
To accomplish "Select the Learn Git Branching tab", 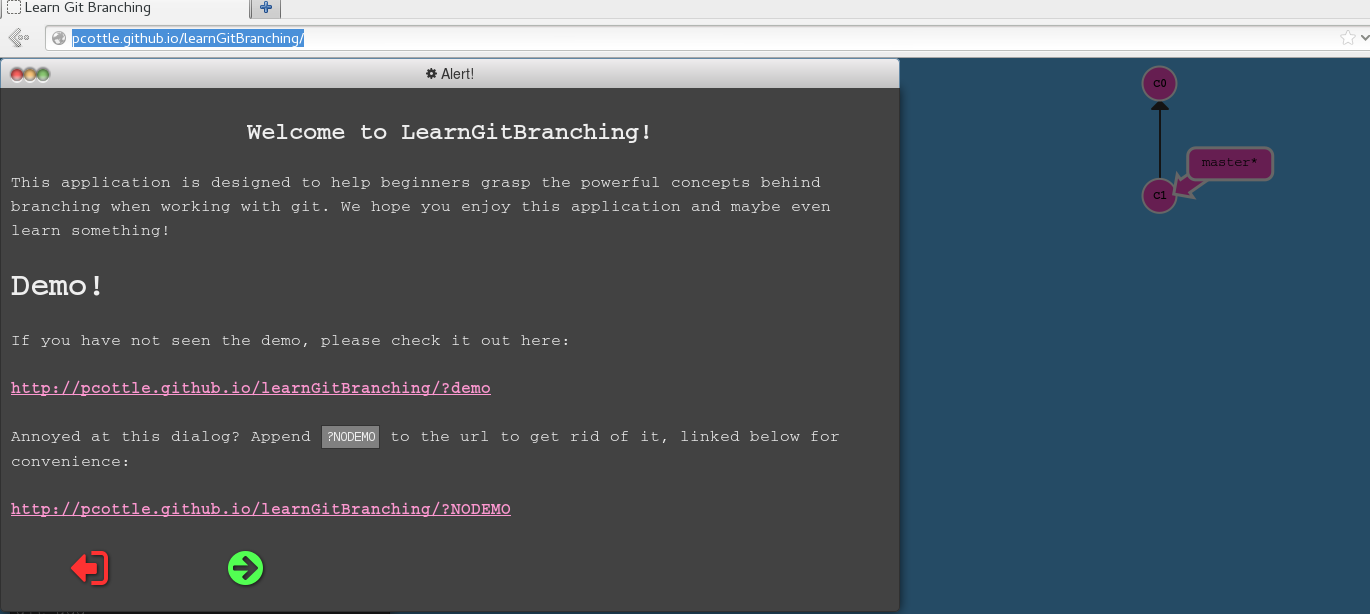I will pos(124,9).
